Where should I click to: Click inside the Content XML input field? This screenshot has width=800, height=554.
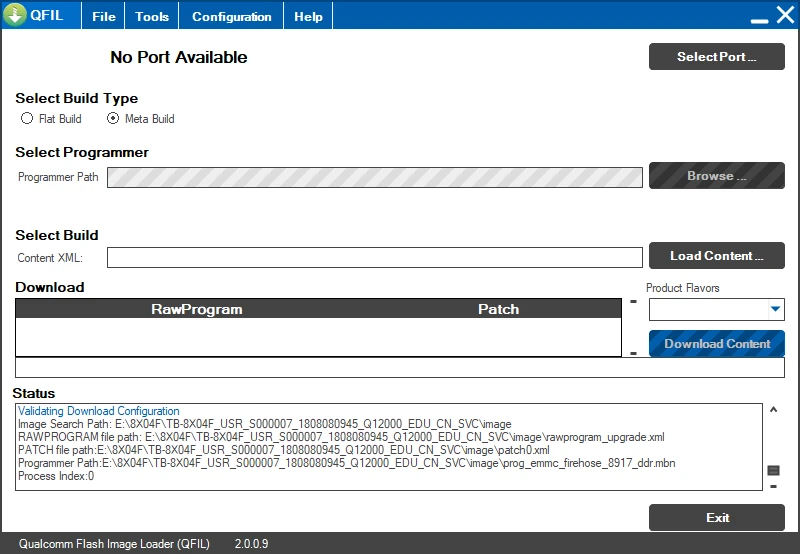point(374,258)
